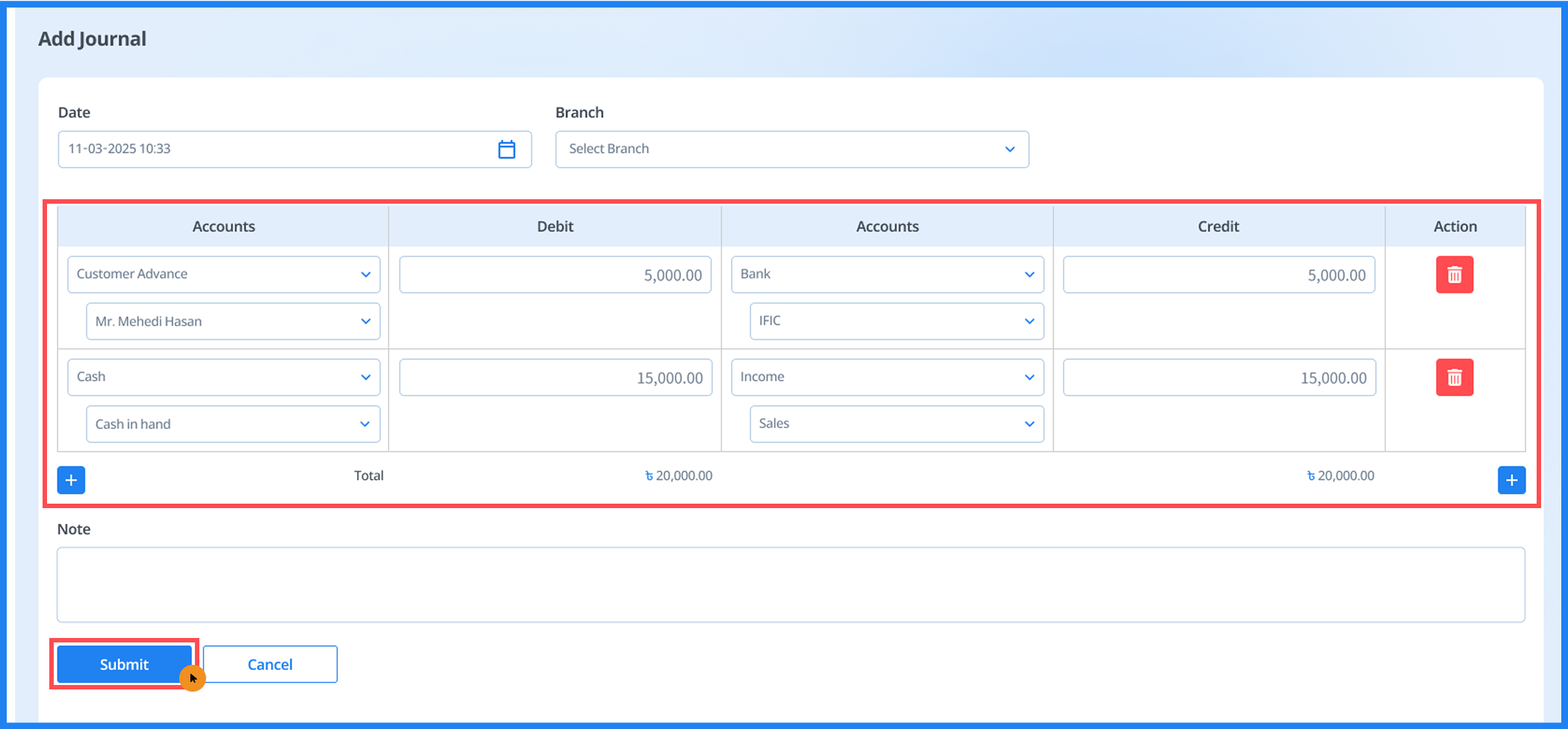Open the calendar date picker icon
Screen dimensions: 1568x729
[x=506, y=149]
